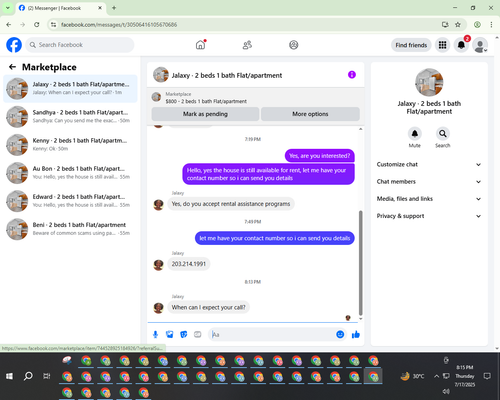Viewport: 500px width, 400px height.
Task: Click the sticker picker icon
Action: 184,334
